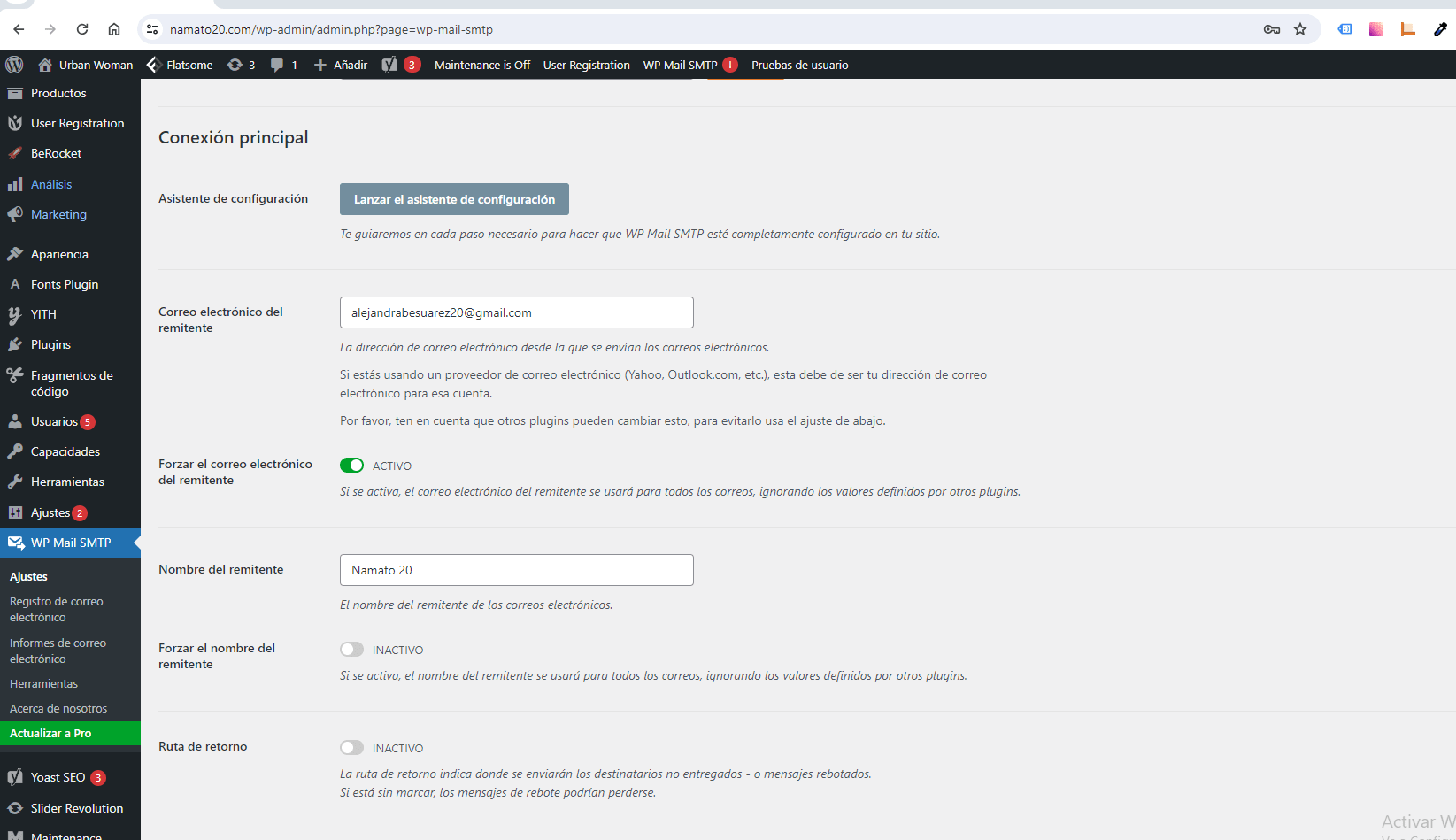Open Informes de correo electrónico
The width and height of the screenshot is (1456, 840).
(x=58, y=651)
